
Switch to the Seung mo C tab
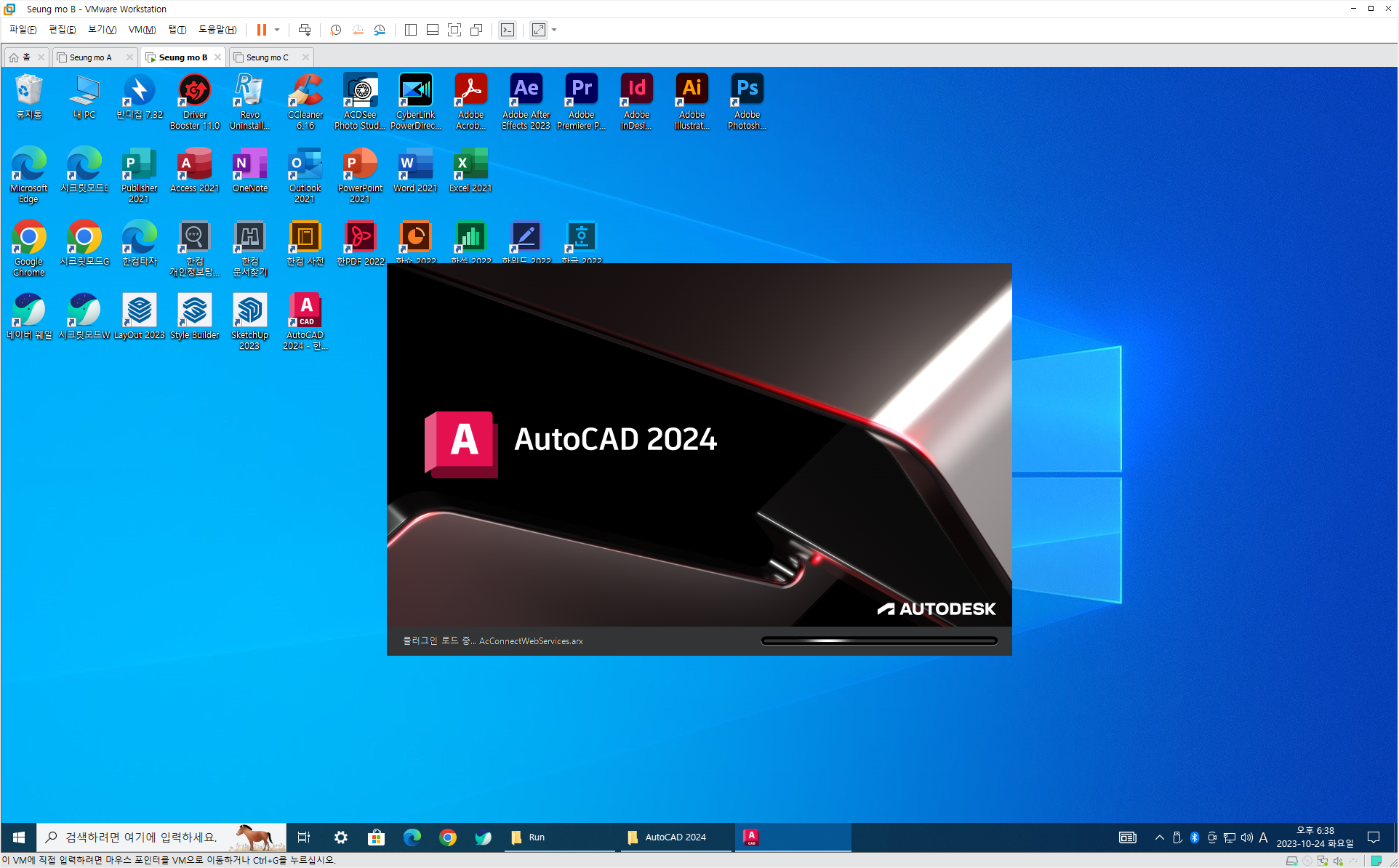[x=267, y=57]
